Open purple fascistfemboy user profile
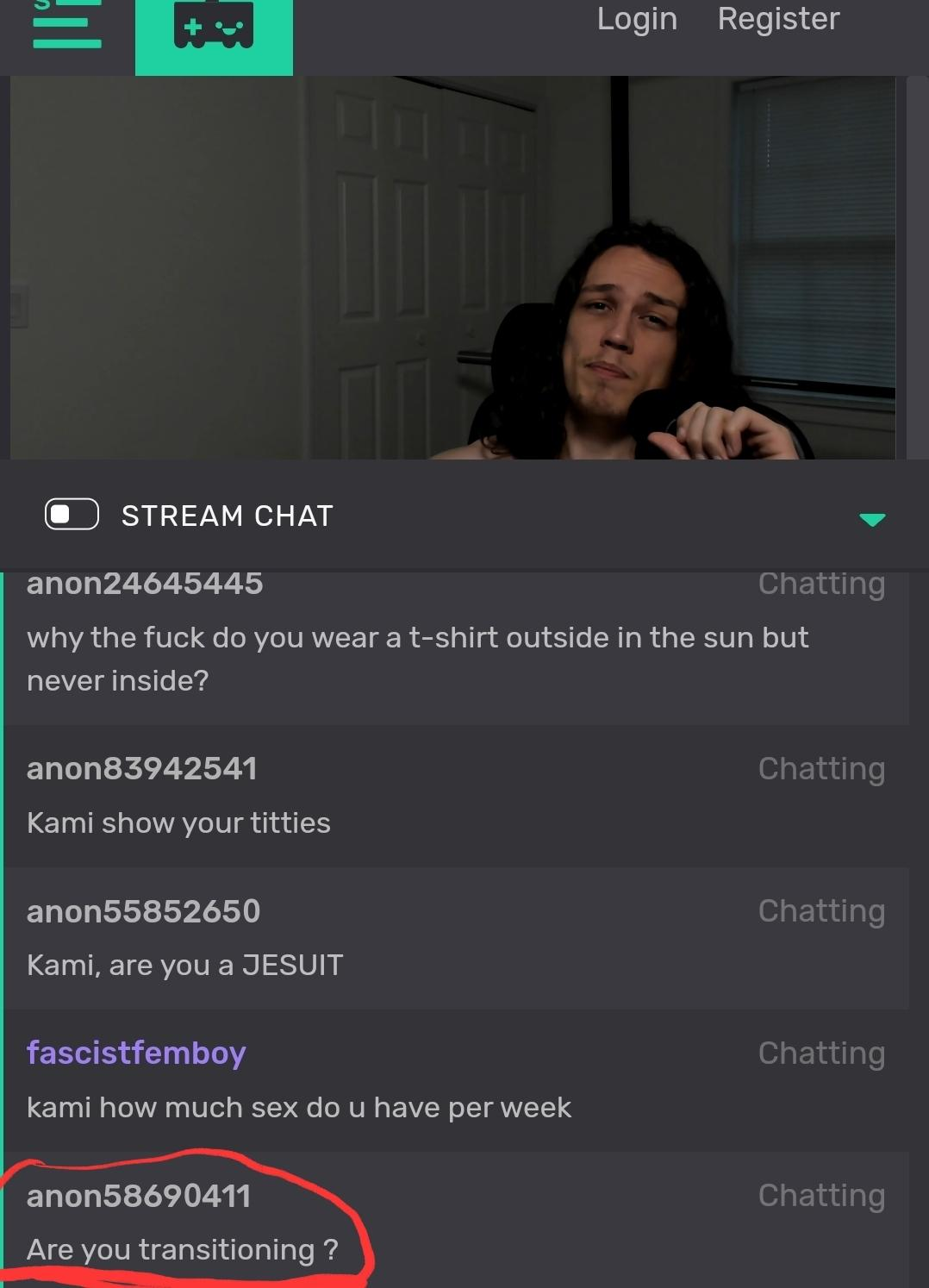Image resolution: width=929 pixels, height=1288 pixels. [136, 1054]
